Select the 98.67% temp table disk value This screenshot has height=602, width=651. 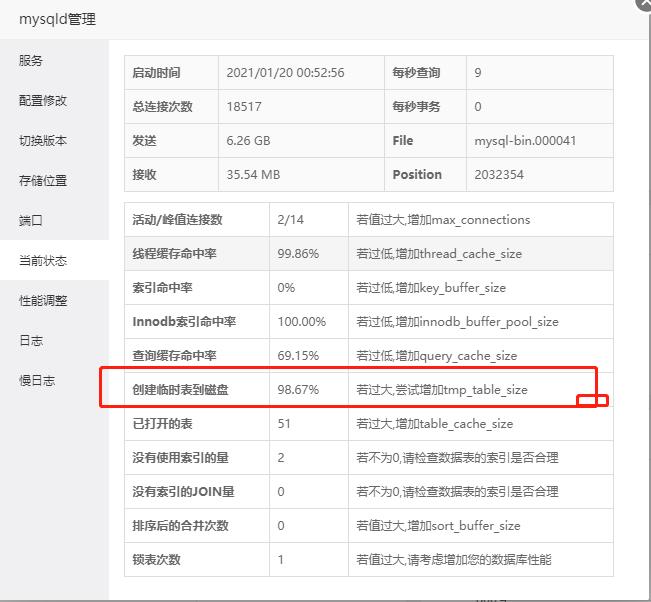coord(298,390)
